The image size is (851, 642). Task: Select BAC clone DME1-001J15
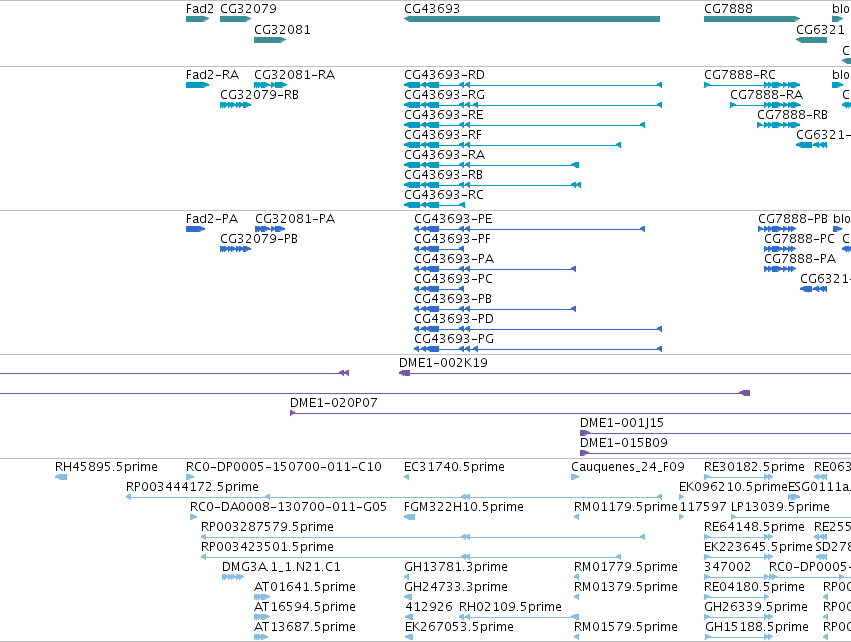(715, 434)
